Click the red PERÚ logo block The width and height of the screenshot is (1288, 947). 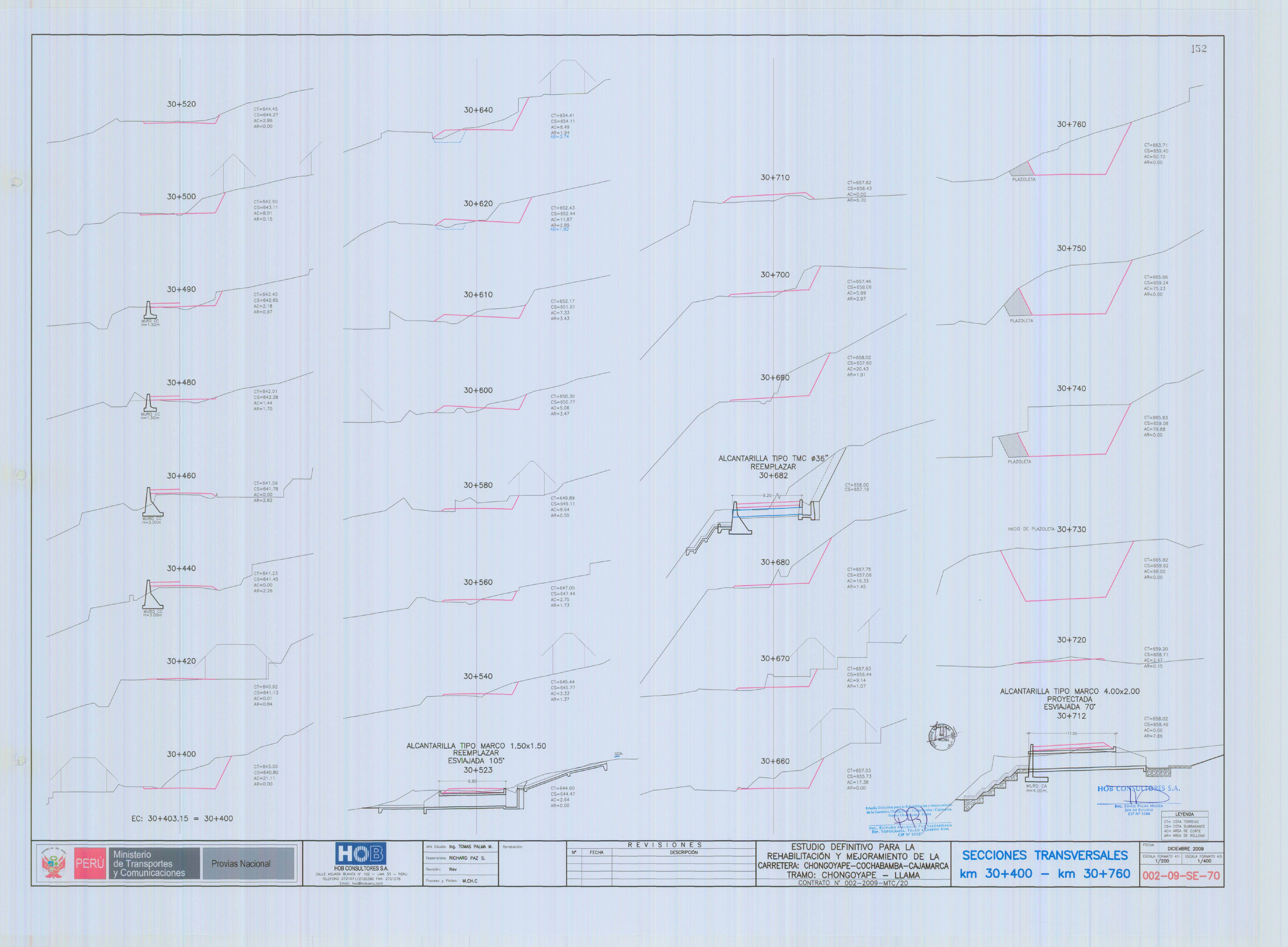[x=90, y=863]
